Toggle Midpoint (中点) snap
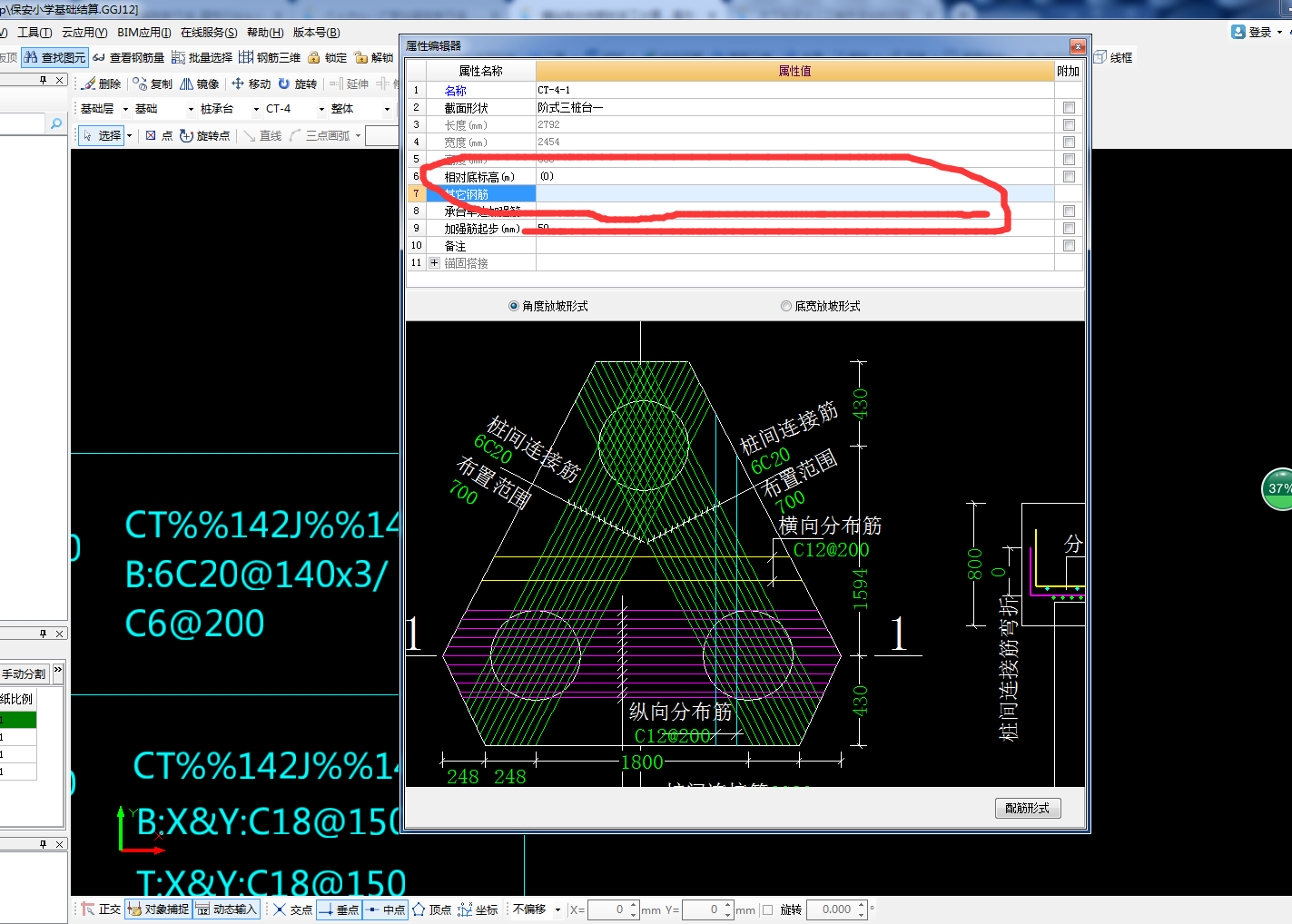The image size is (1292, 924). click(x=385, y=909)
